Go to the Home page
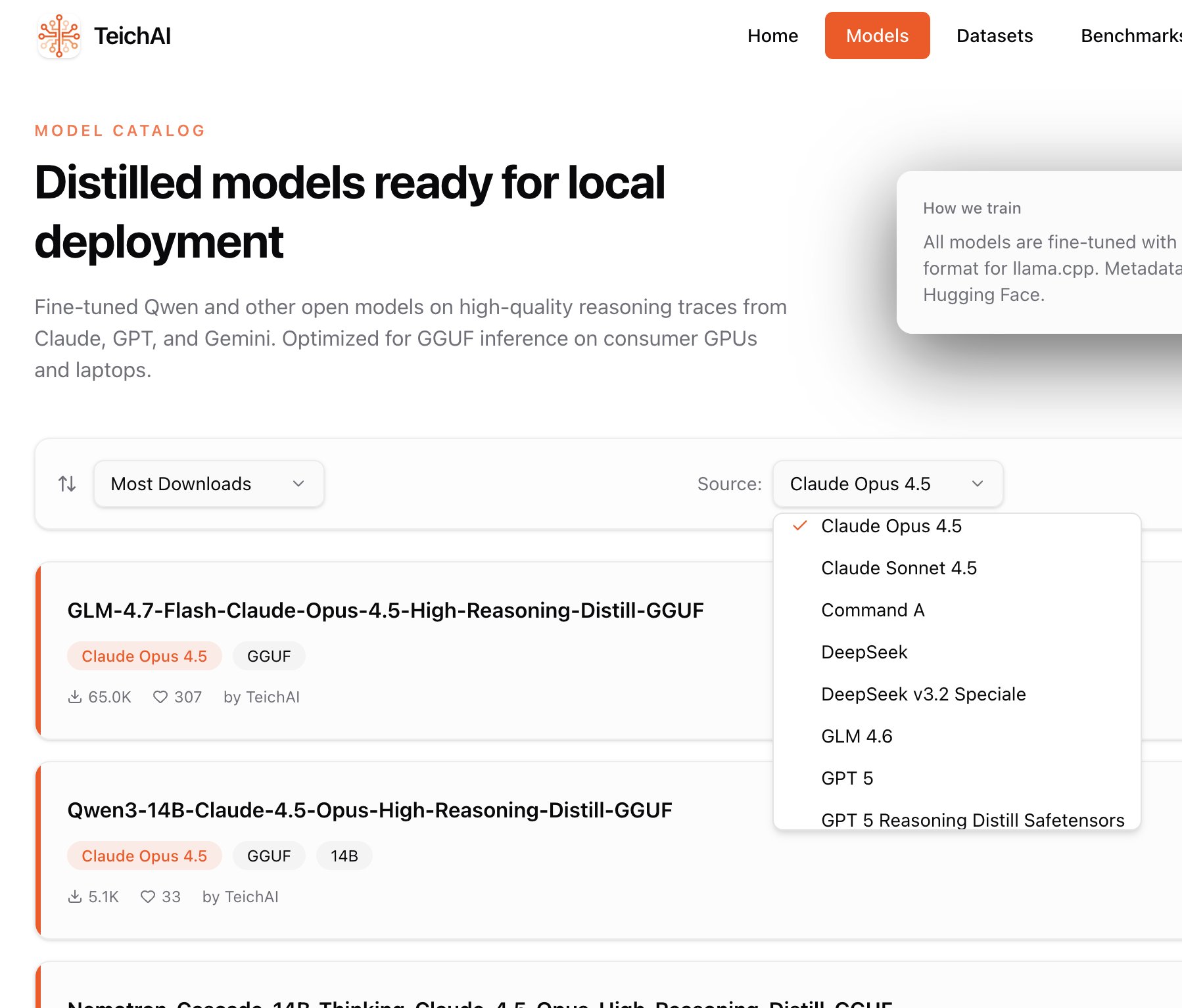Viewport: 1182px width, 1008px height. [772, 36]
